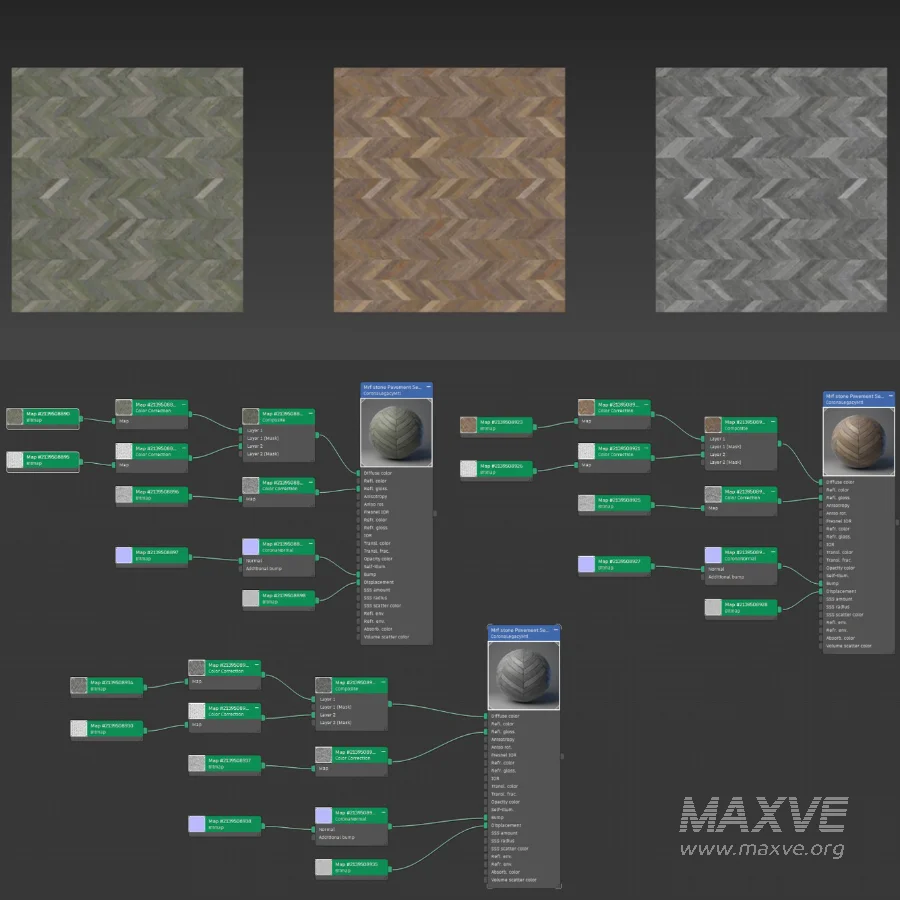
Task: Collapse brown material's CoronaNormal node
Action: 773,551
